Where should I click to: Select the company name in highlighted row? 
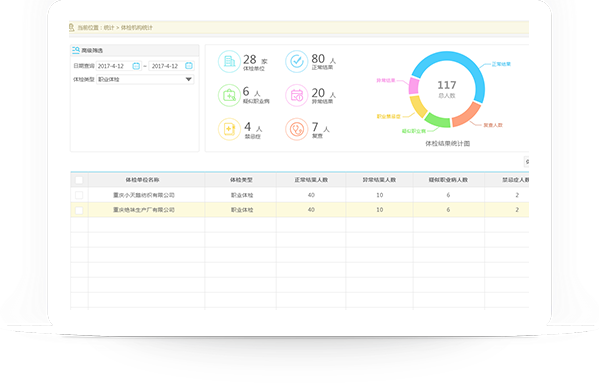[x=144, y=210]
